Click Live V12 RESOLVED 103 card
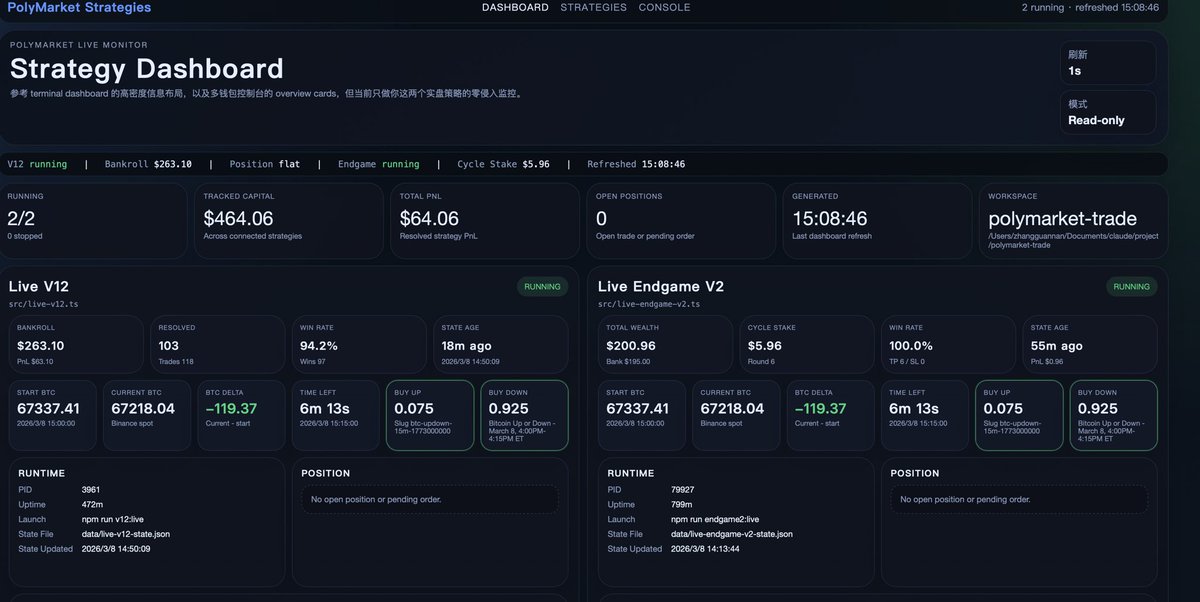 pyautogui.click(x=219, y=345)
